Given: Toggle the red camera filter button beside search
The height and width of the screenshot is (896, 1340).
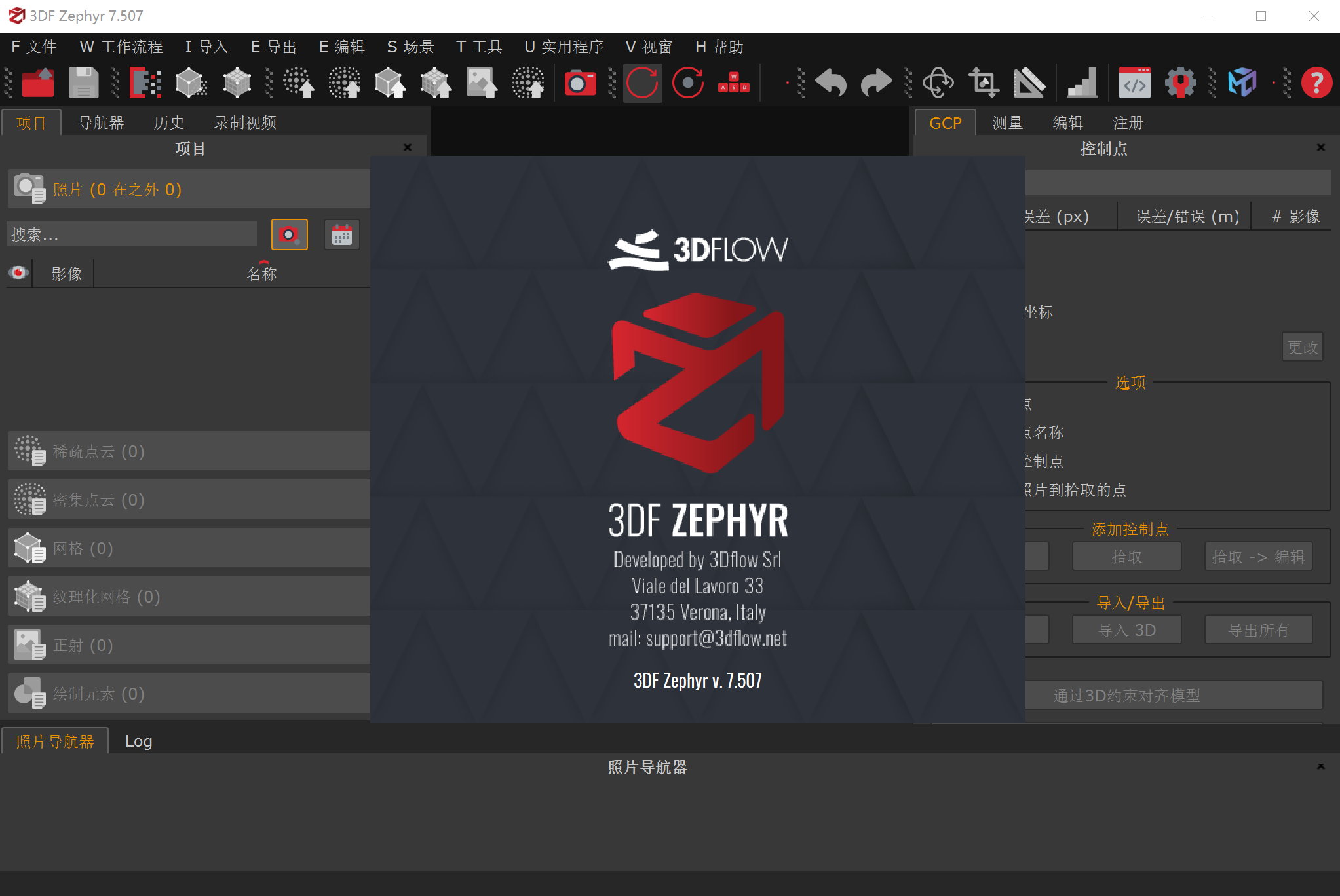Looking at the screenshot, I should tap(290, 234).
